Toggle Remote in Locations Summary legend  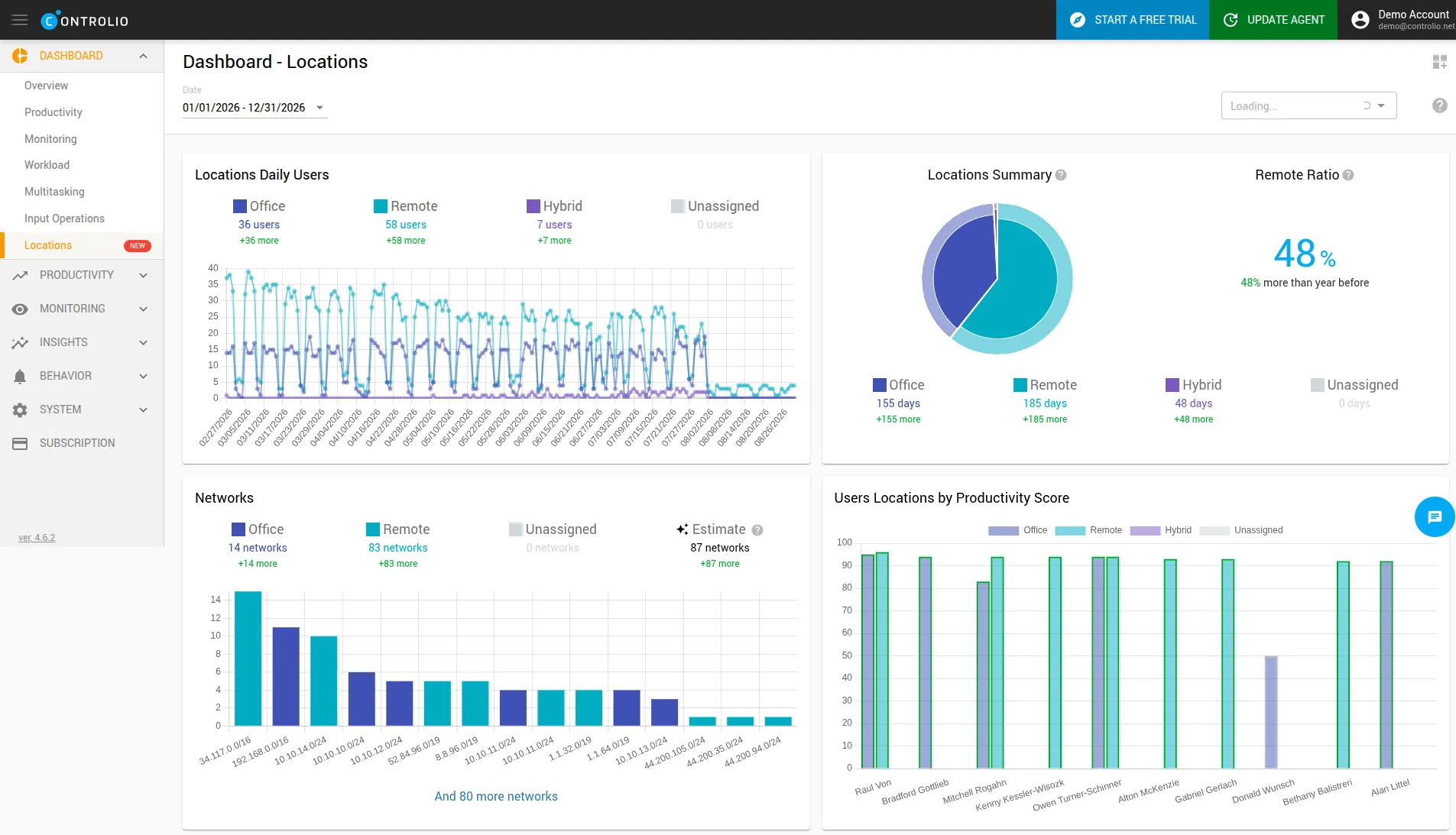pos(1045,385)
